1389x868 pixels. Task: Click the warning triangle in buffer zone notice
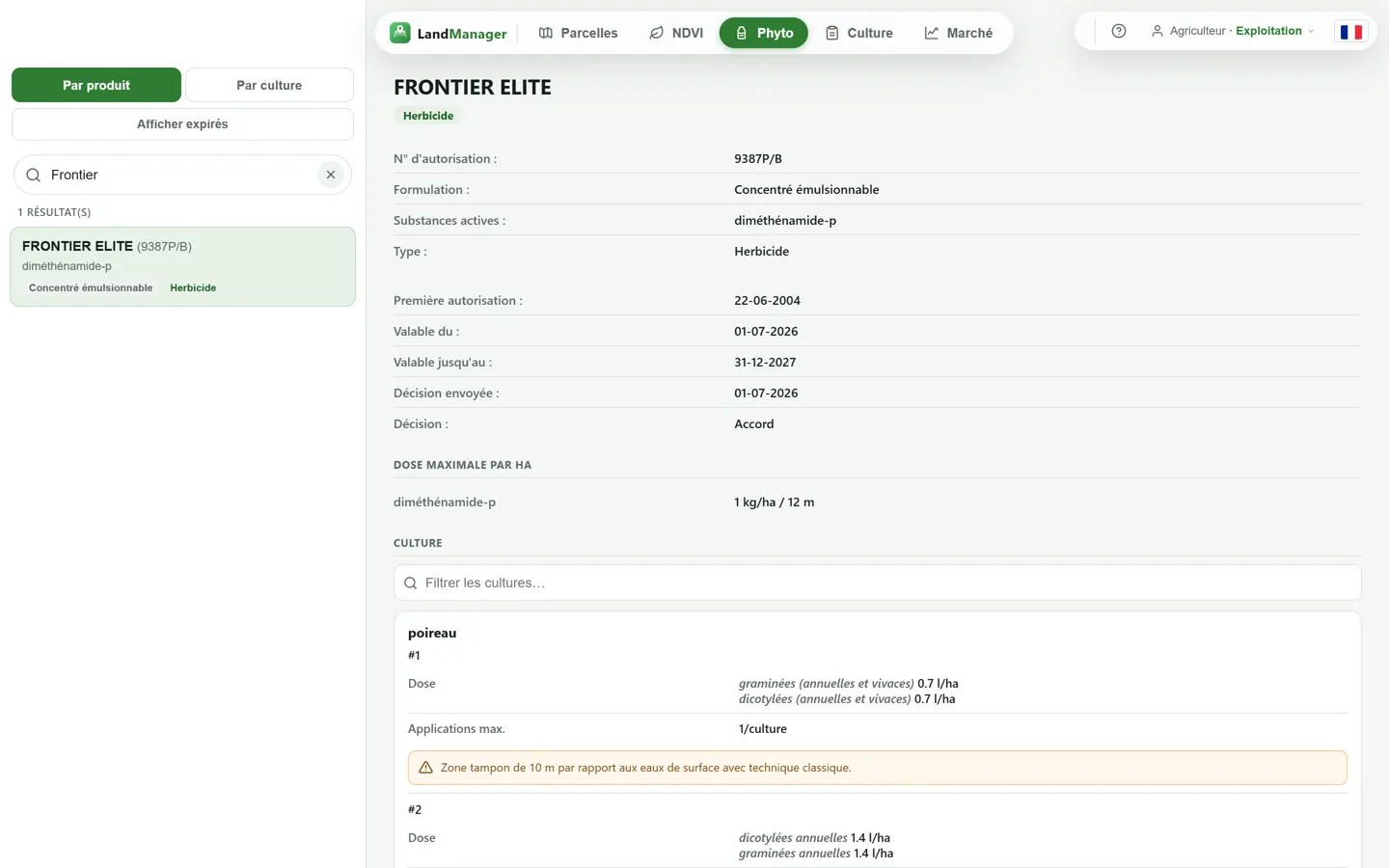425,768
